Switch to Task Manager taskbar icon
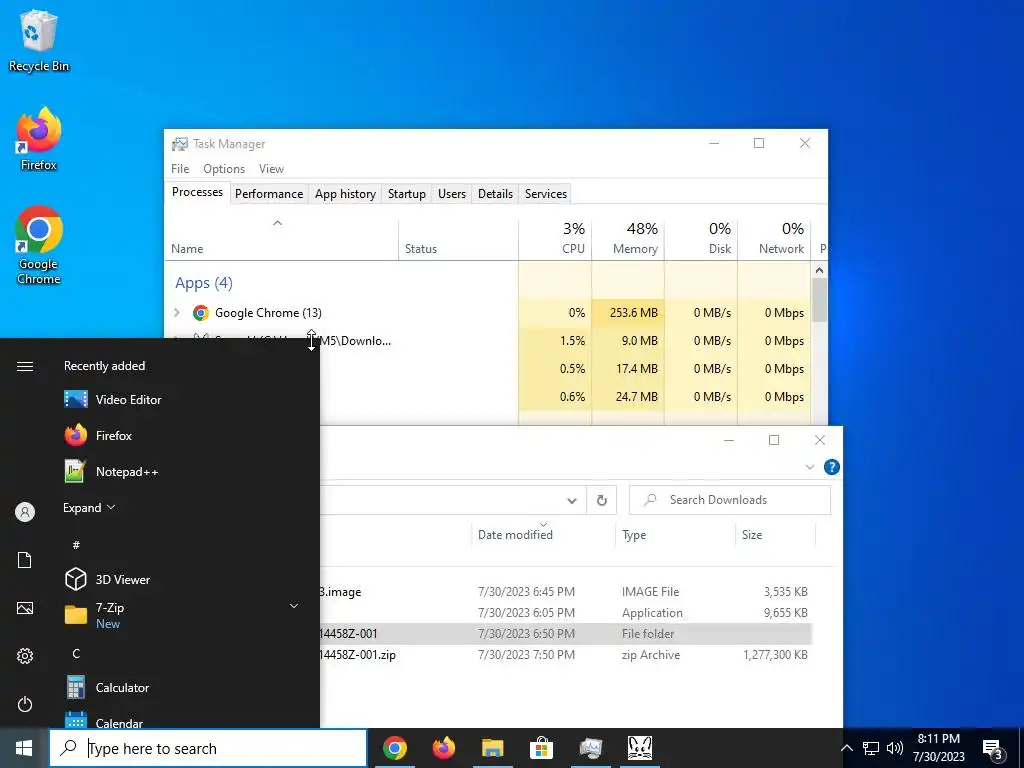This screenshot has height=768, width=1024. click(590, 748)
